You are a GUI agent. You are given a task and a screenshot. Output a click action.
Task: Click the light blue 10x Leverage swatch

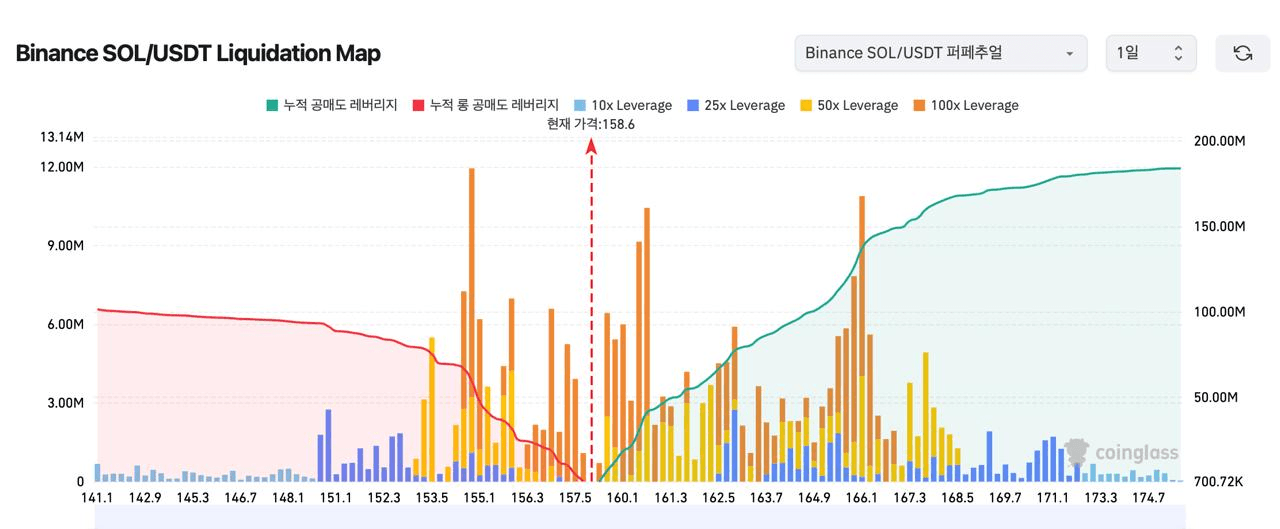[x=580, y=105]
